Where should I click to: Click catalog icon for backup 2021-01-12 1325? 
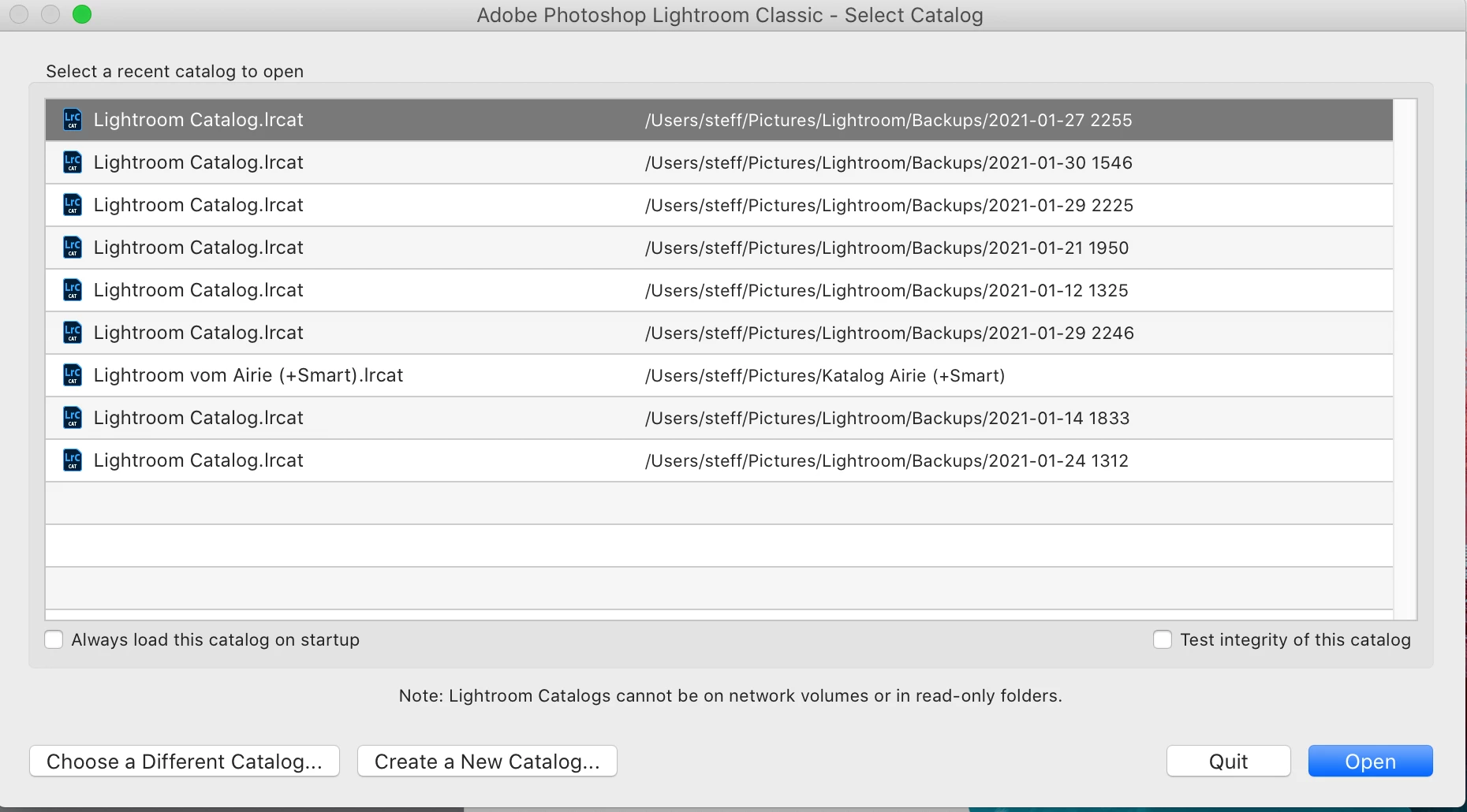(x=73, y=290)
